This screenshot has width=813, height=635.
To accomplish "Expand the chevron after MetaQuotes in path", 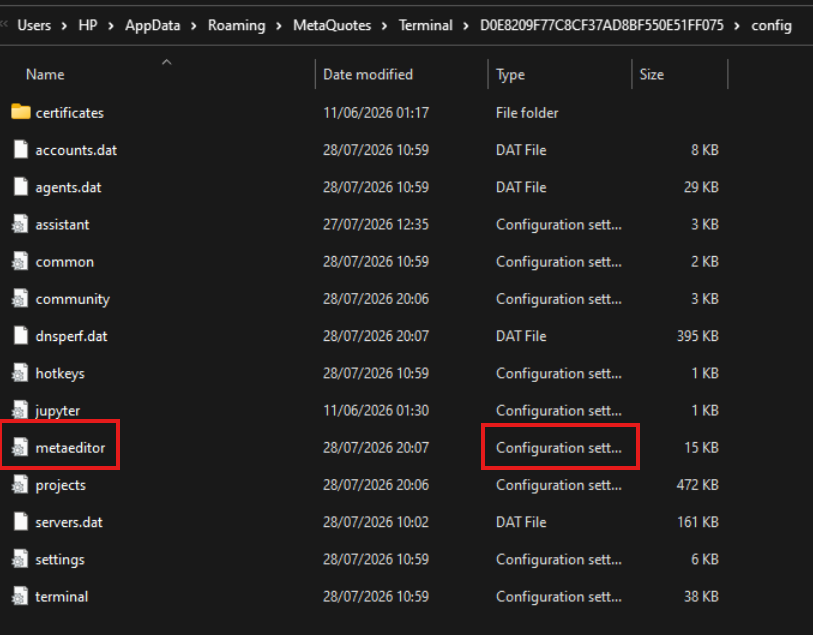I will pyautogui.click(x=384, y=25).
